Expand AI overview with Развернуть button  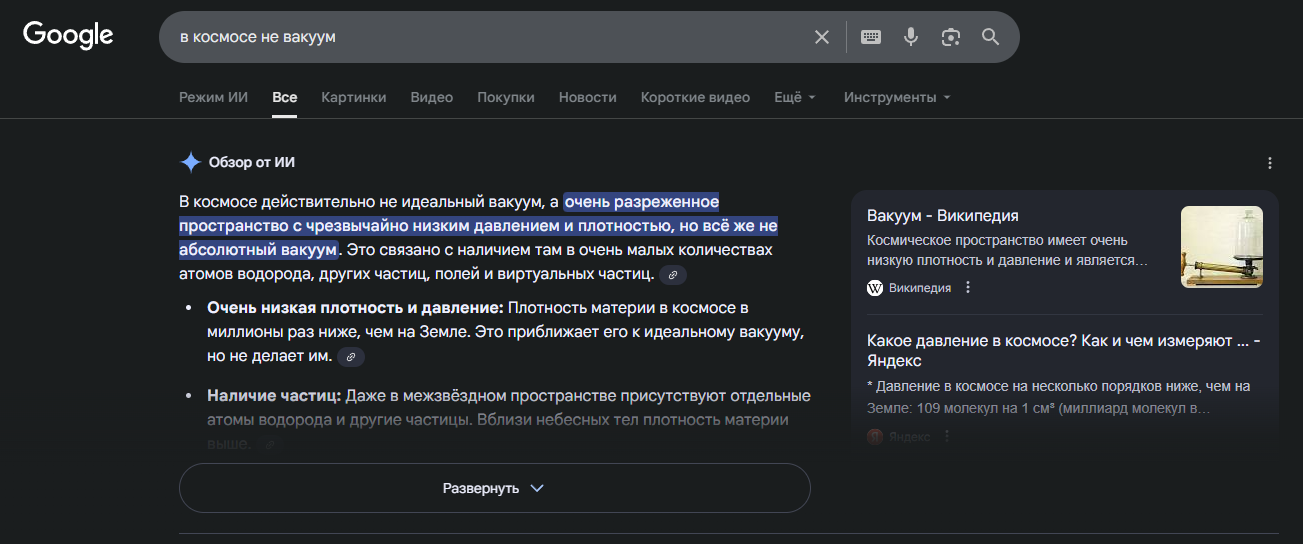coord(494,488)
